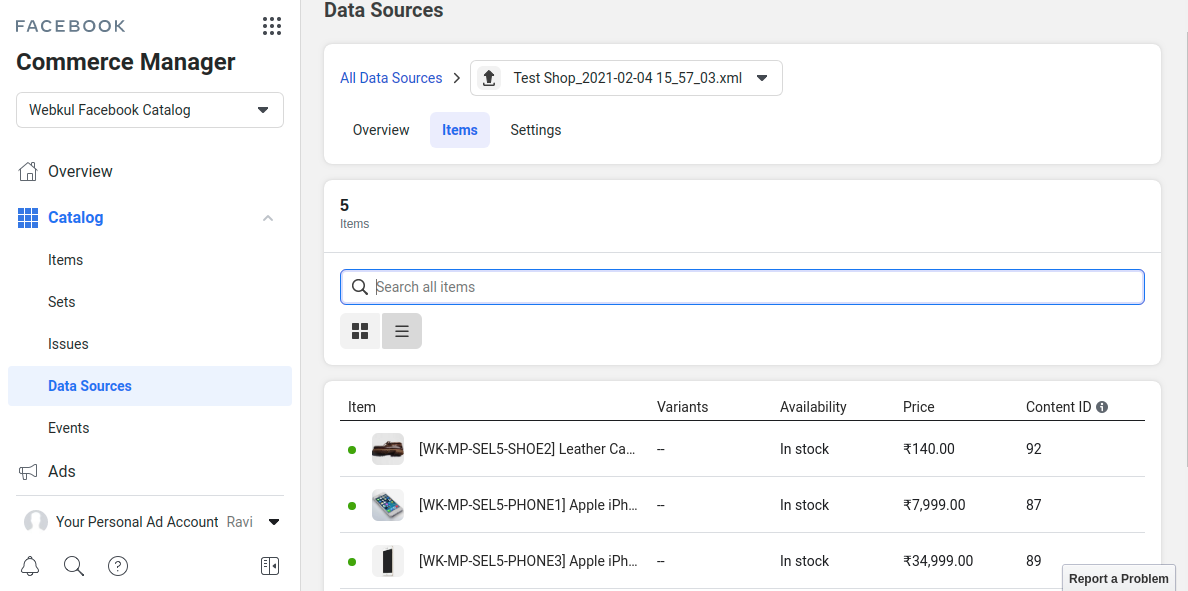
Task: Click Content ID 89
Action: tap(1034, 561)
